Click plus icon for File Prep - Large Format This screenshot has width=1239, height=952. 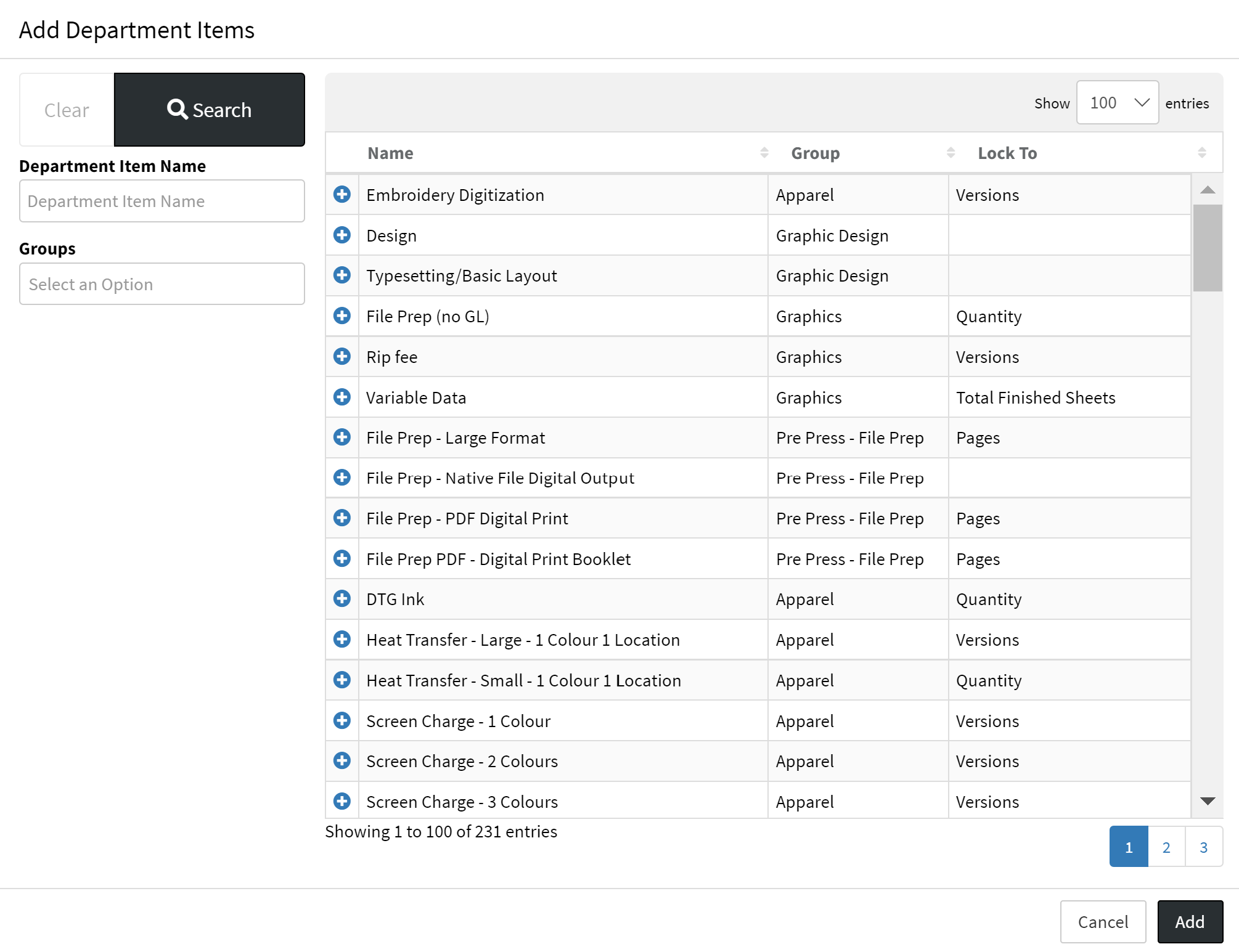342,437
